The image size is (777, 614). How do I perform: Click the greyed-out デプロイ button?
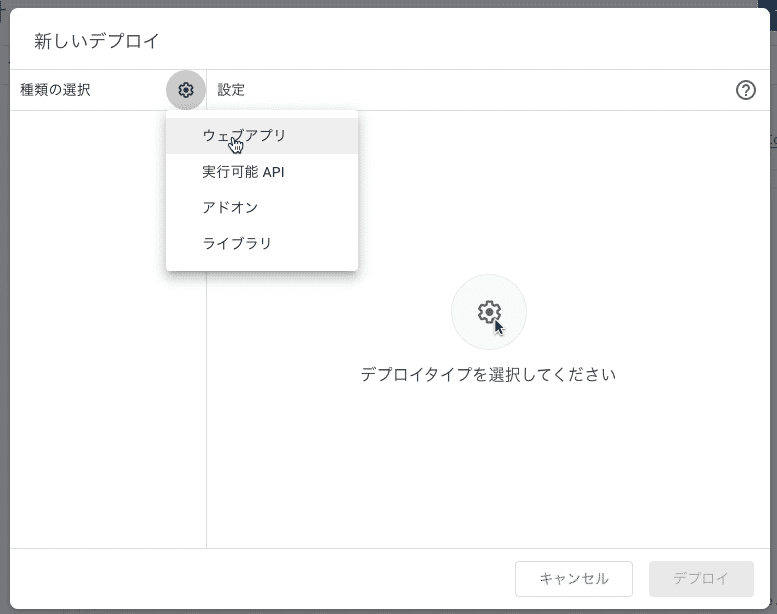[701, 578]
